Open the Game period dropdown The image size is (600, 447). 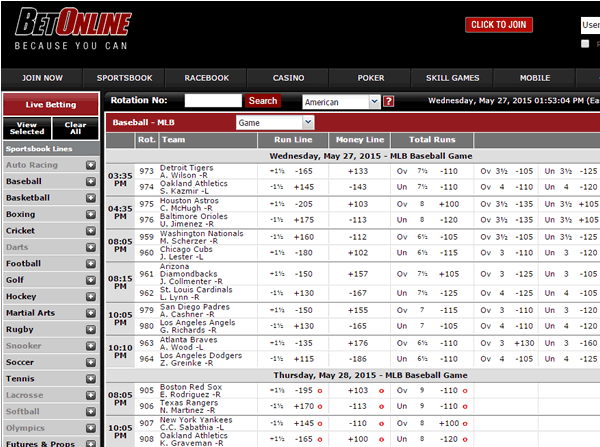pyautogui.click(x=275, y=122)
